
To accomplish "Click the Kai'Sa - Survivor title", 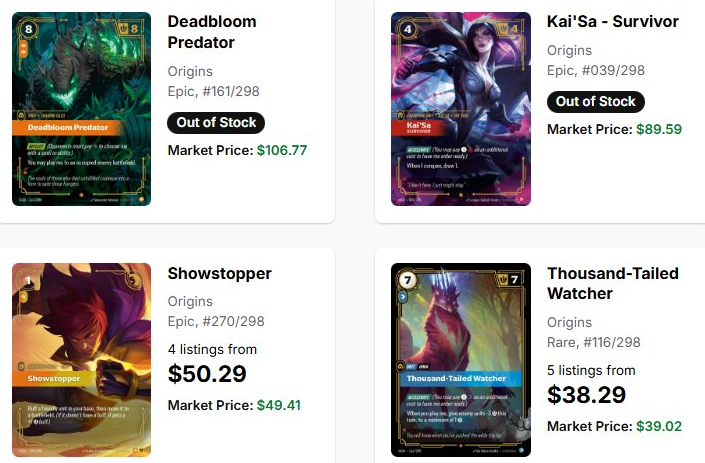I will 613,21.
